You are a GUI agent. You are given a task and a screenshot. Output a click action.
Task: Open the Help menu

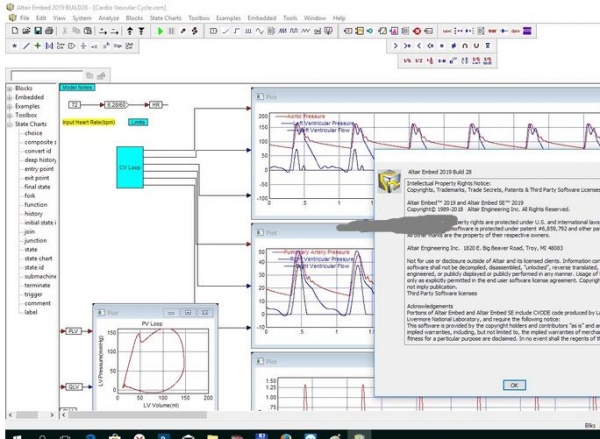tap(339, 18)
